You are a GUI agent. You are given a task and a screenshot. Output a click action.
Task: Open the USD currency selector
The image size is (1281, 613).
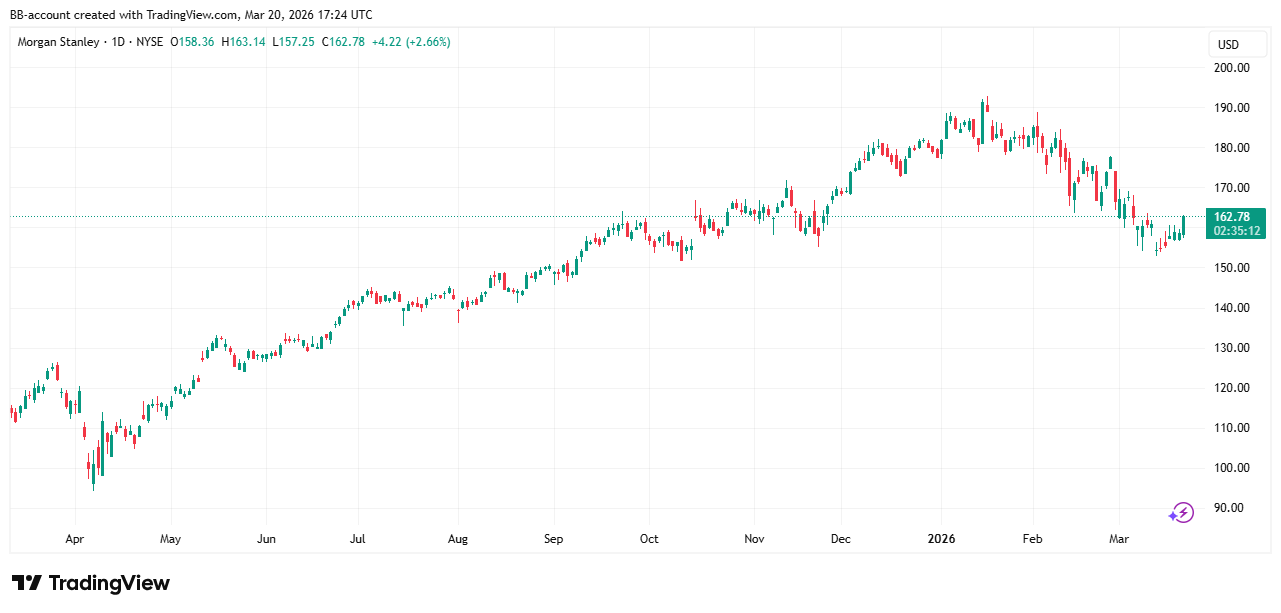pos(1228,45)
